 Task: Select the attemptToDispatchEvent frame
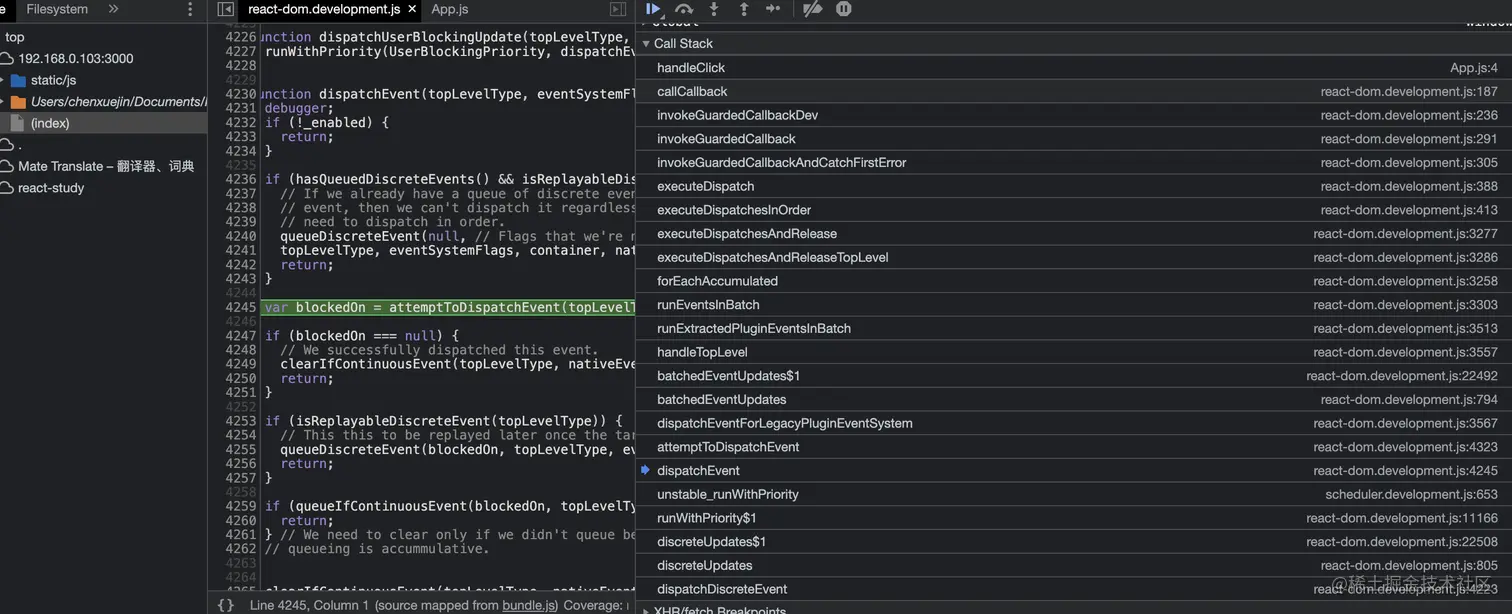1074,447
